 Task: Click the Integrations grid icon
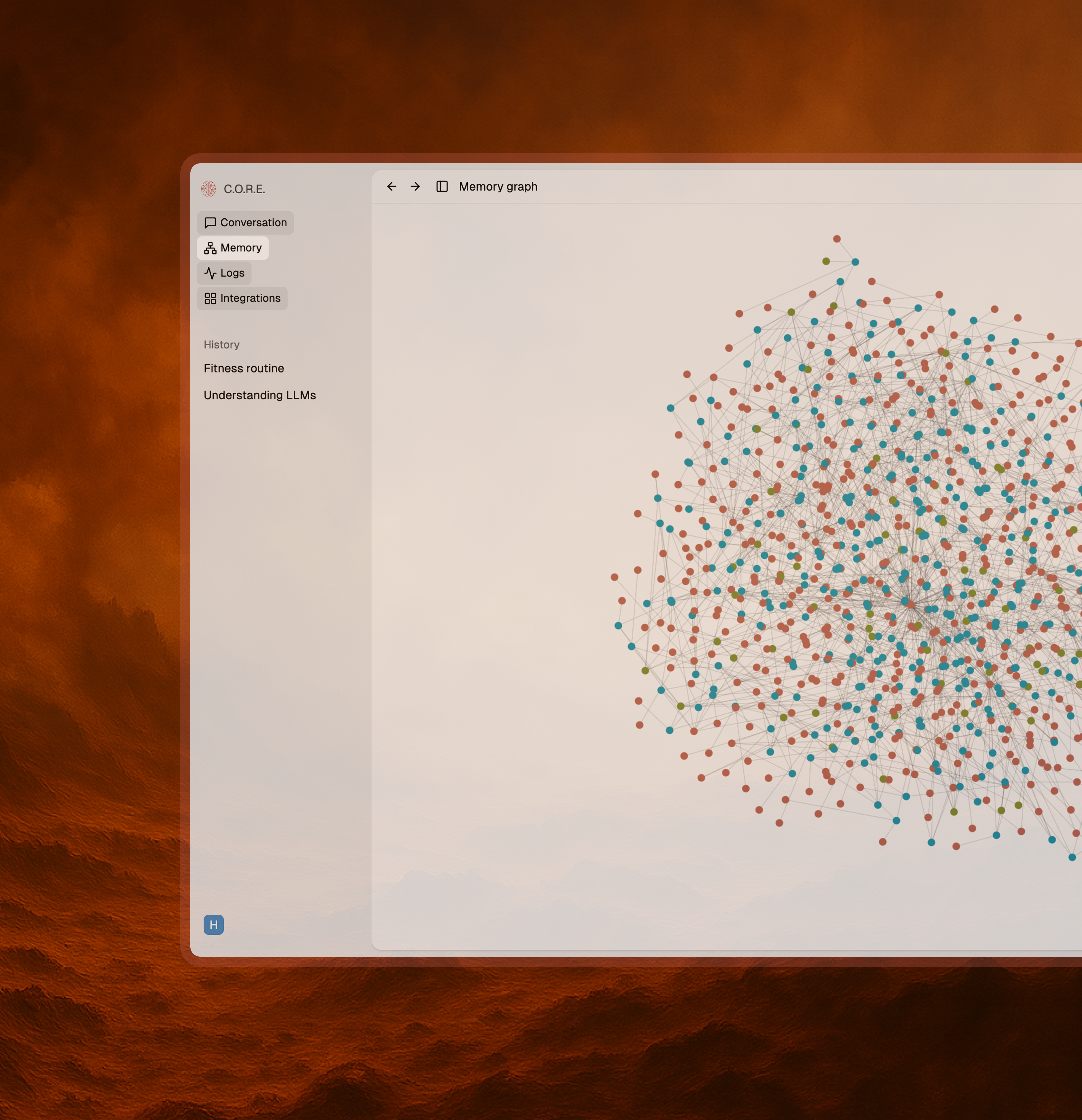coord(210,298)
